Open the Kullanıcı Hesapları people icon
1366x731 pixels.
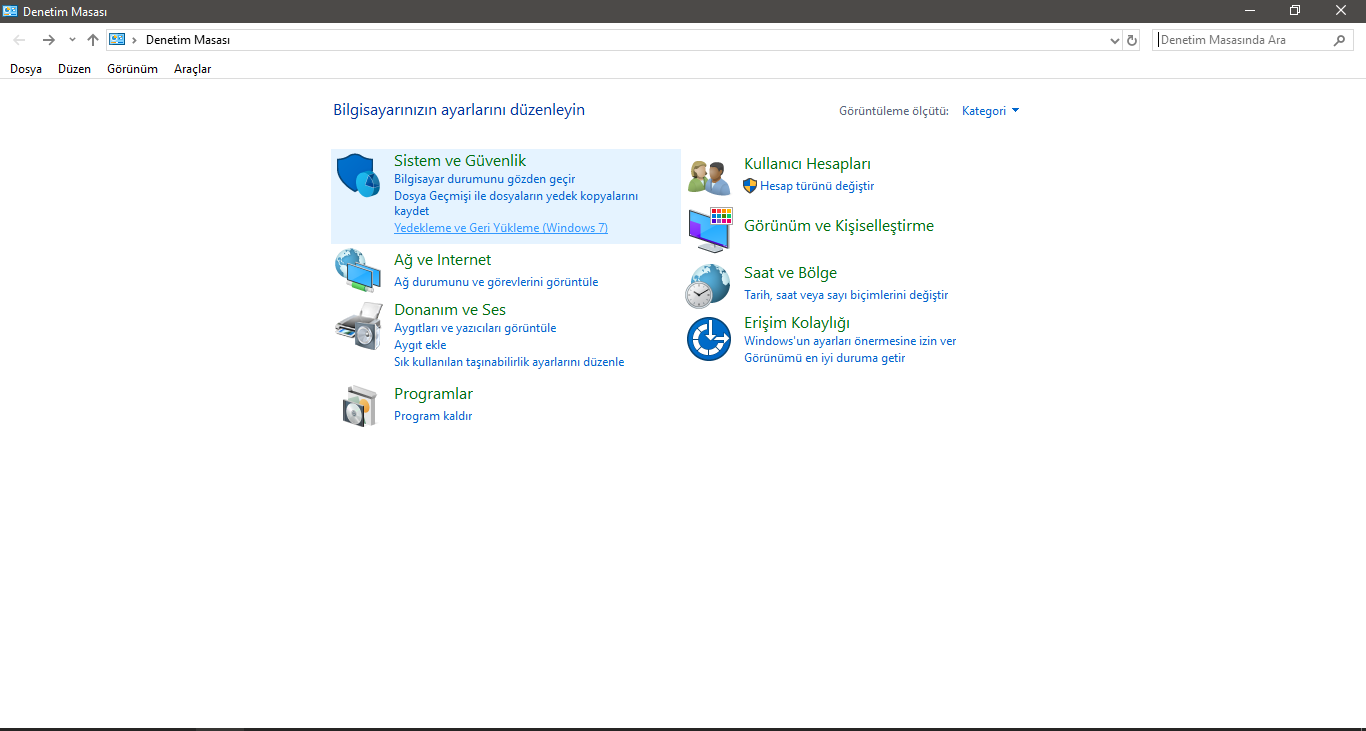point(709,177)
